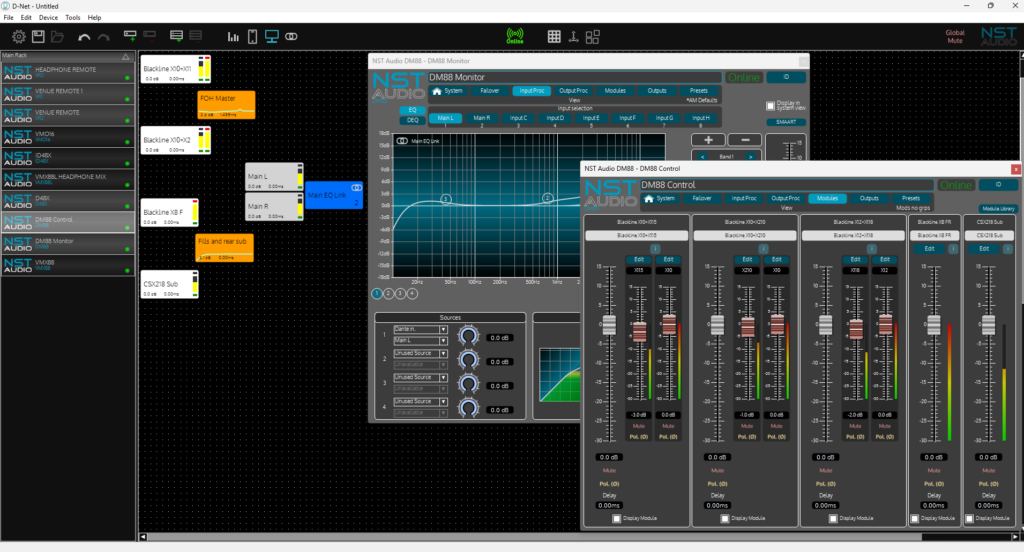Open source 4 Unused Source dropdown
1024x552 pixels.
(x=420, y=402)
